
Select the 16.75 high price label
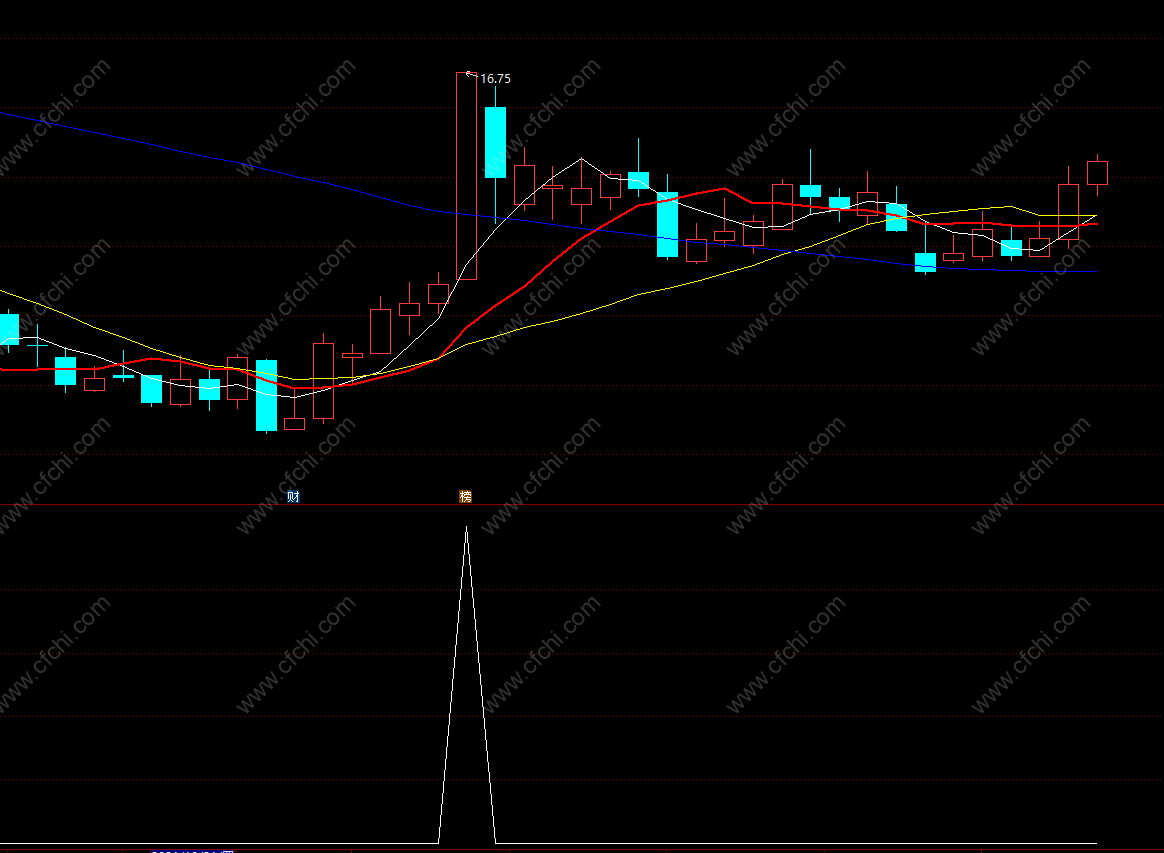coord(495,79)
